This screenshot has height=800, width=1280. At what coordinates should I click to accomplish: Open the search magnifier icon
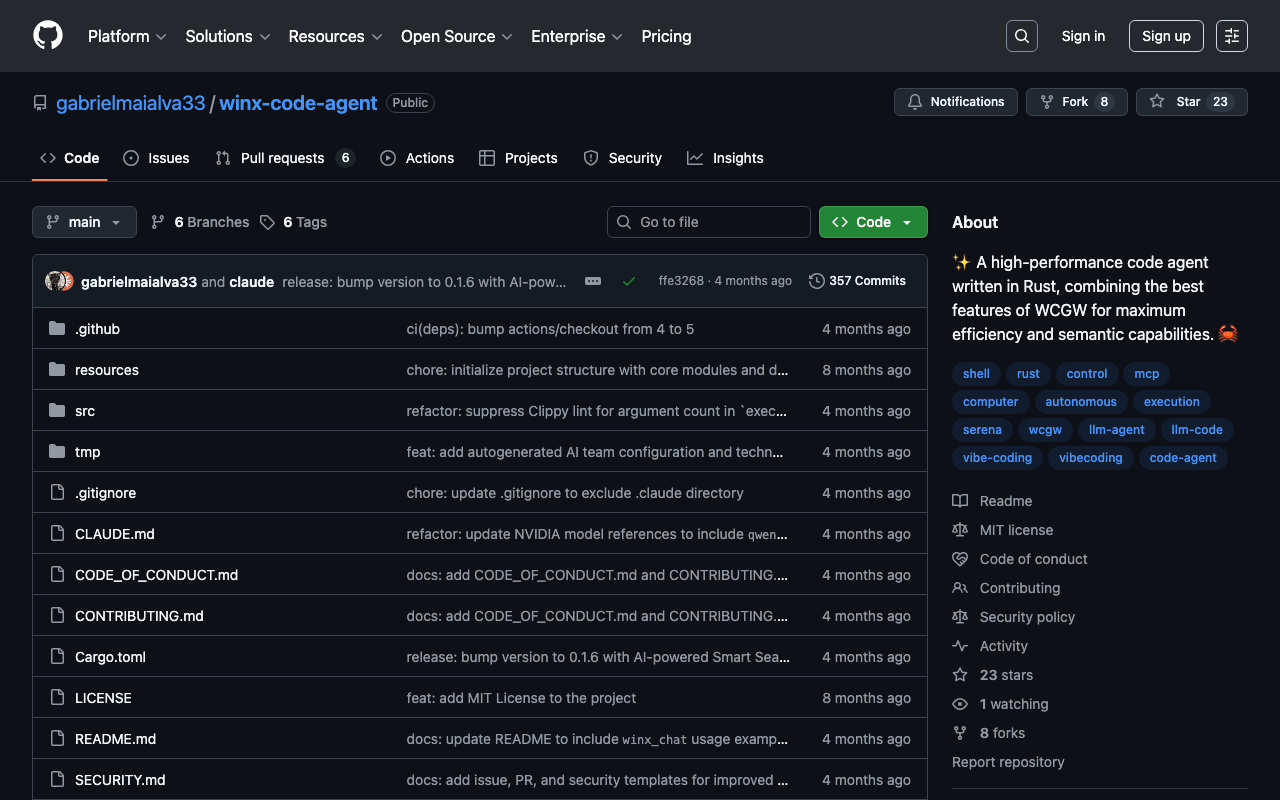pos(1021,36)
